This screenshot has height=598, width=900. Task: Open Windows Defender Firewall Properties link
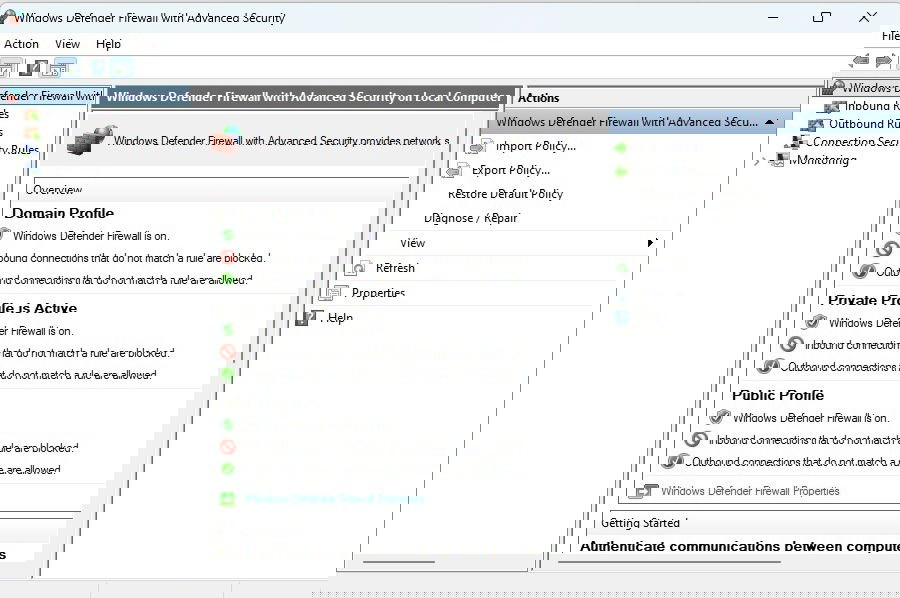pyautogui.click(x=750, y=491)
